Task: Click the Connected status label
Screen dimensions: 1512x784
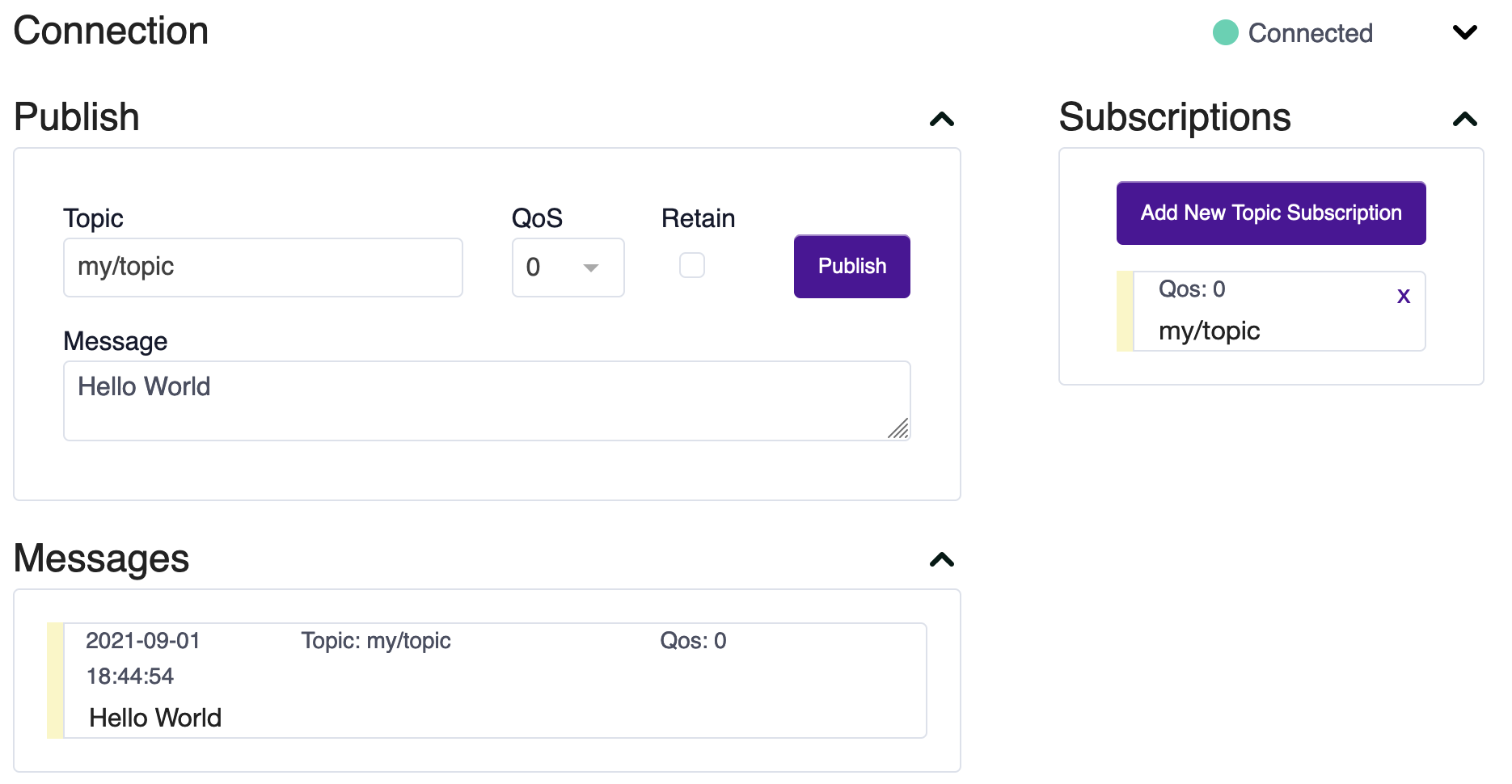Action: click(x=1310, y=33)
